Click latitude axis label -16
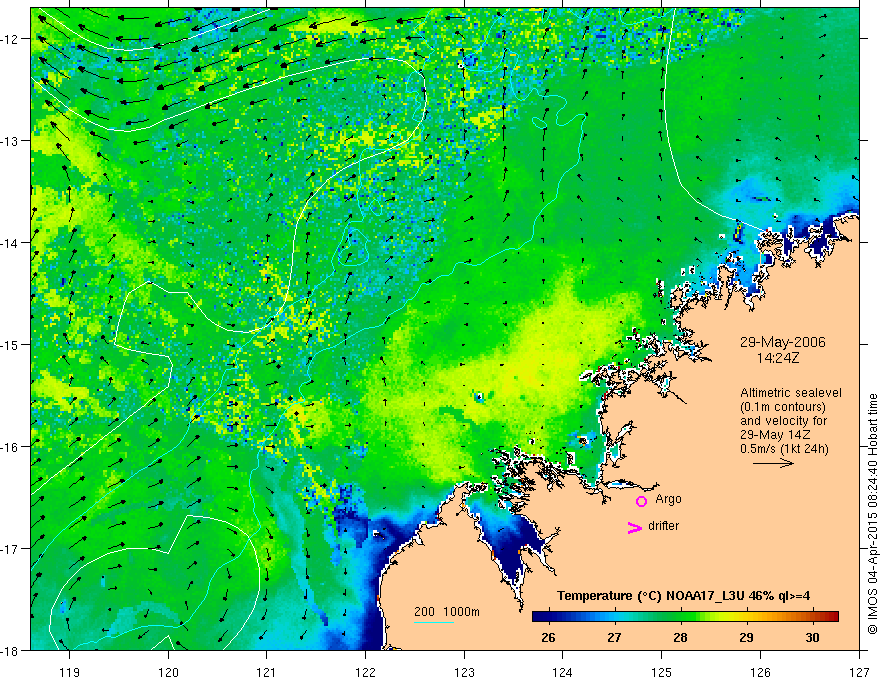 [10, 447]
